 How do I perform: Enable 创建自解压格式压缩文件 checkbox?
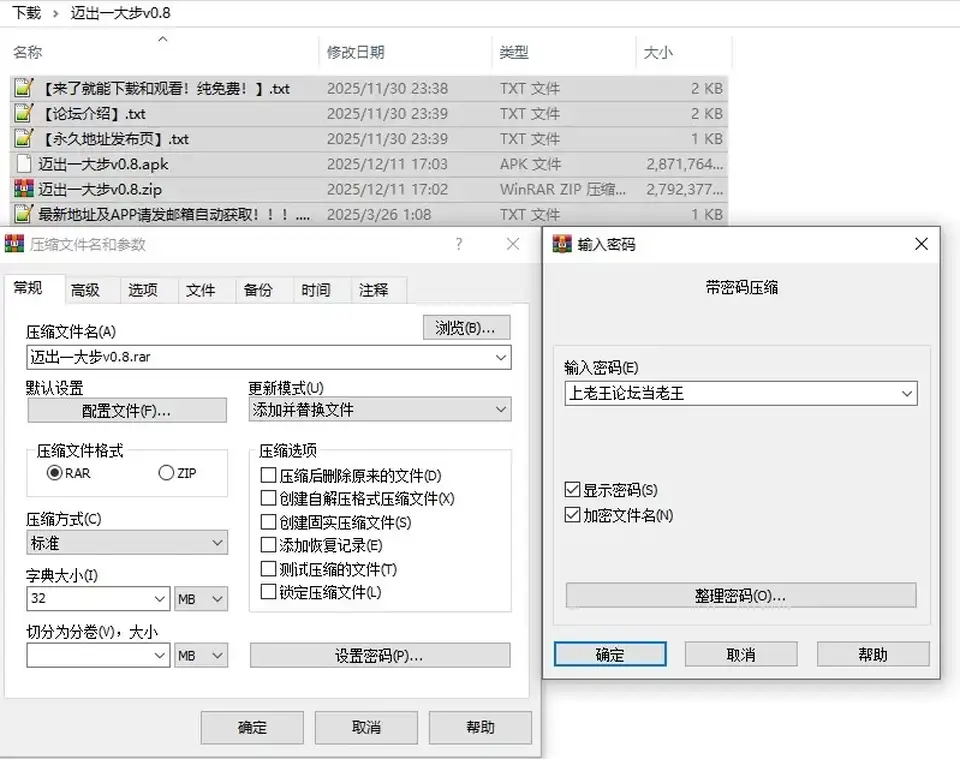[x=268, y=498]
